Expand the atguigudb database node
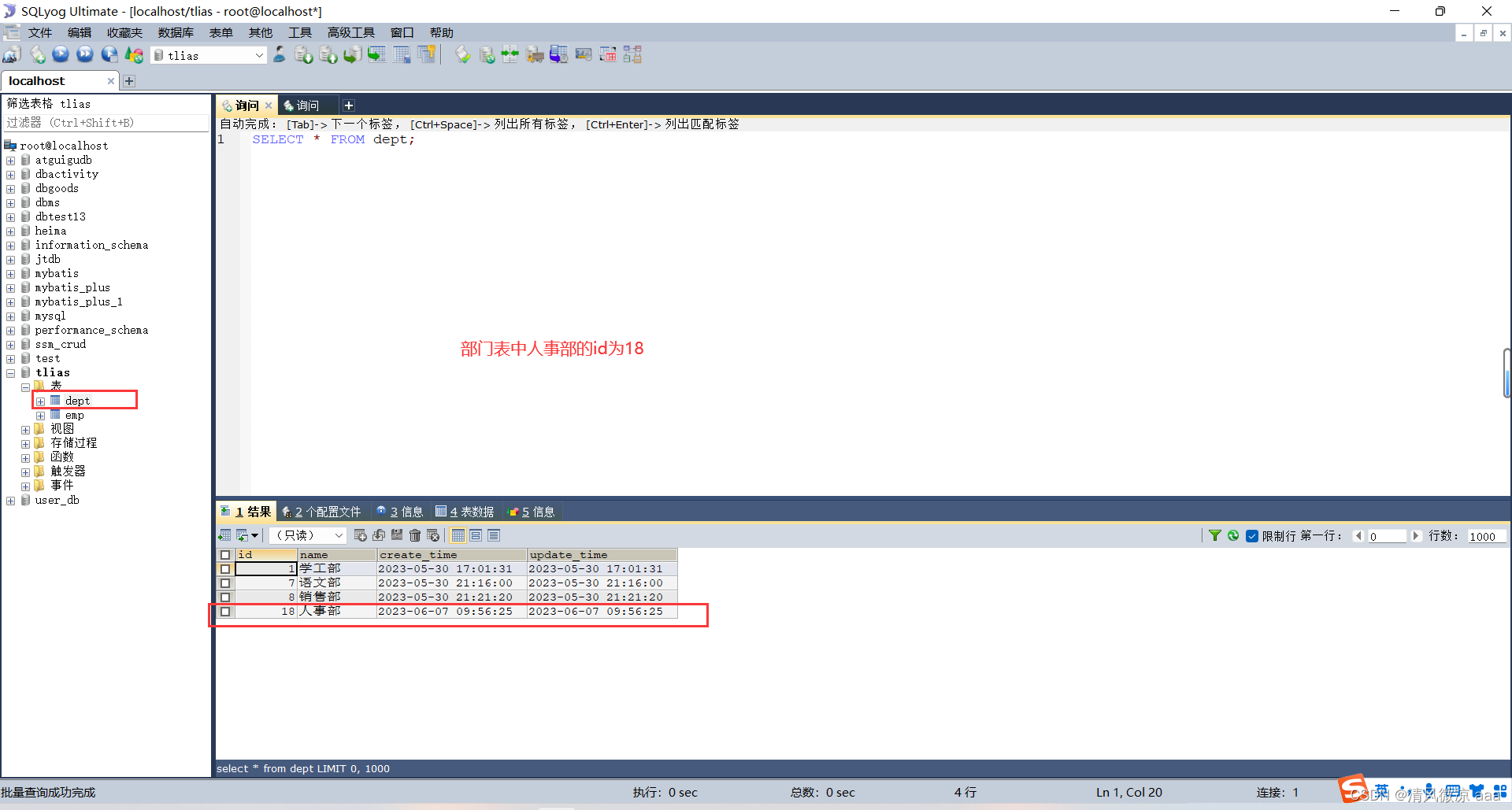 coord(10,161)
